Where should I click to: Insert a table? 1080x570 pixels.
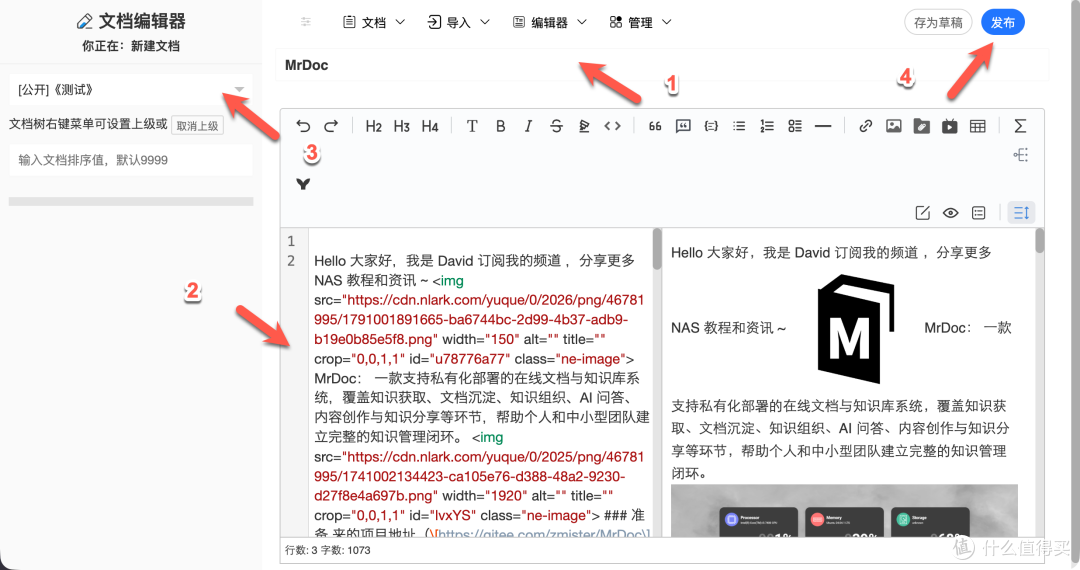pyautogui.click(x=977, y=126)
